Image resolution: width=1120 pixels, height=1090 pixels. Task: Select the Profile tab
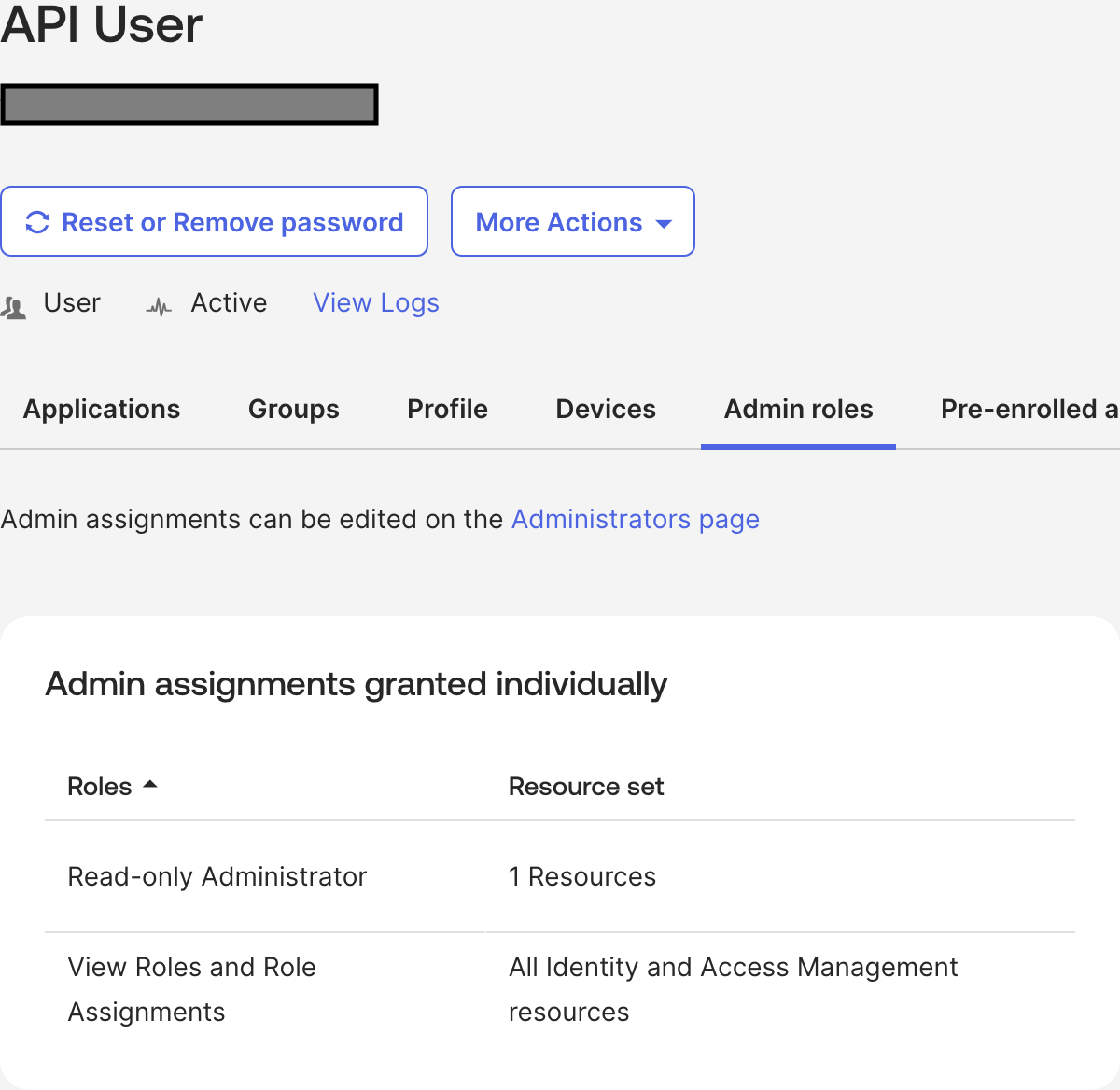pos(447,409)
